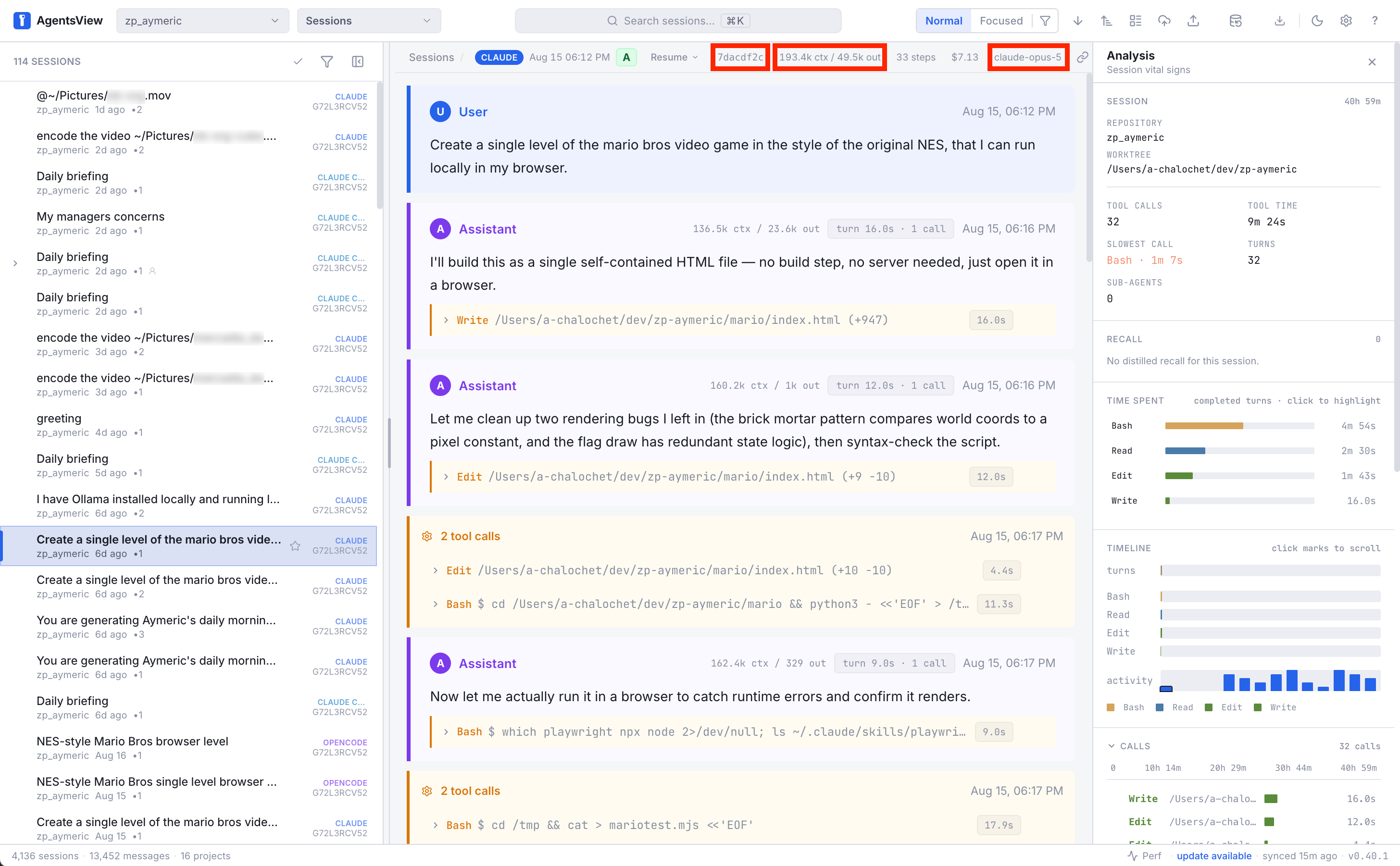Go to Sessions breadcrumb
Image resolution: width=1400 pixels, height=866 pixels.
click(x=431, y=57)
